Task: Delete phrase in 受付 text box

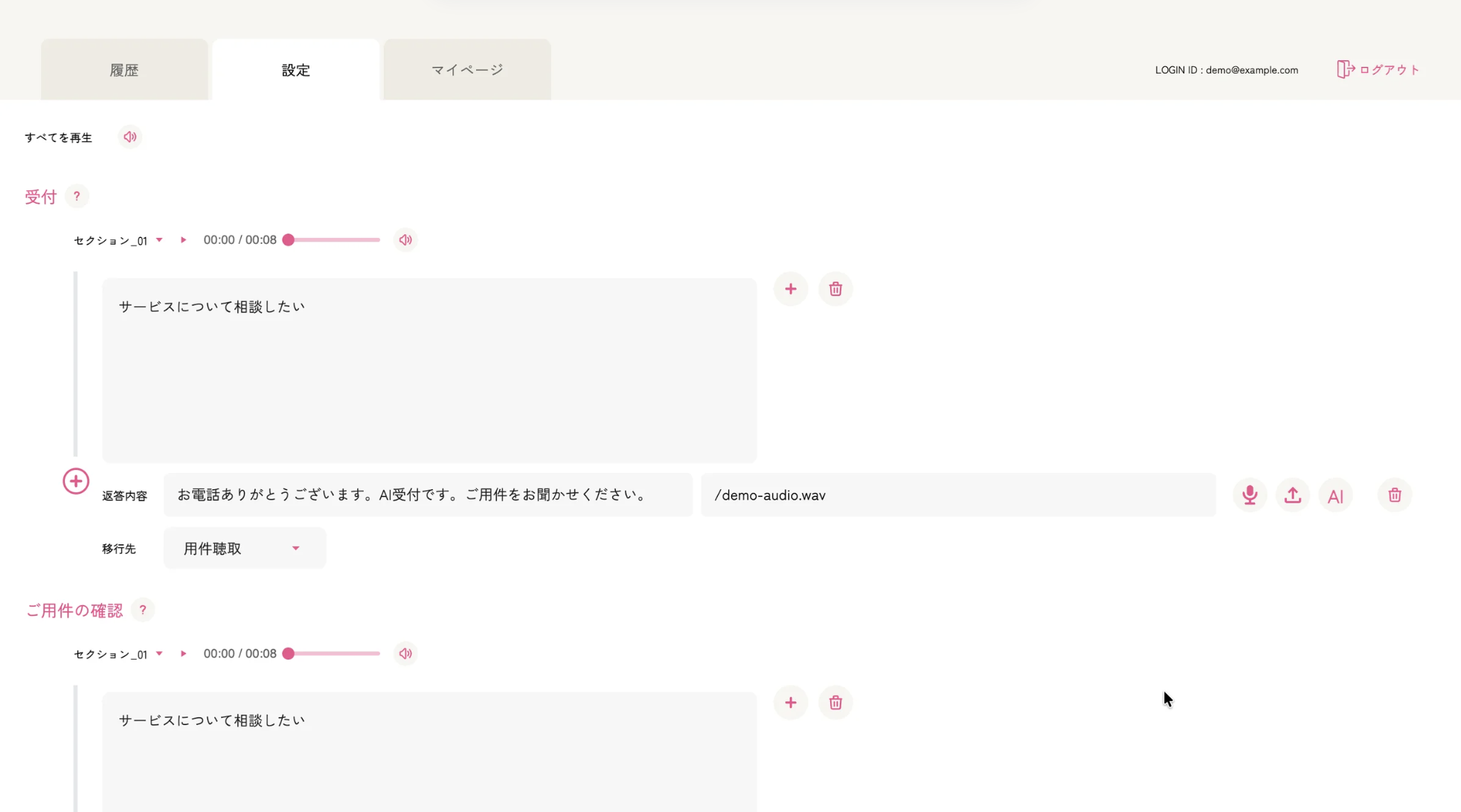Action: (x=835, y=289)
